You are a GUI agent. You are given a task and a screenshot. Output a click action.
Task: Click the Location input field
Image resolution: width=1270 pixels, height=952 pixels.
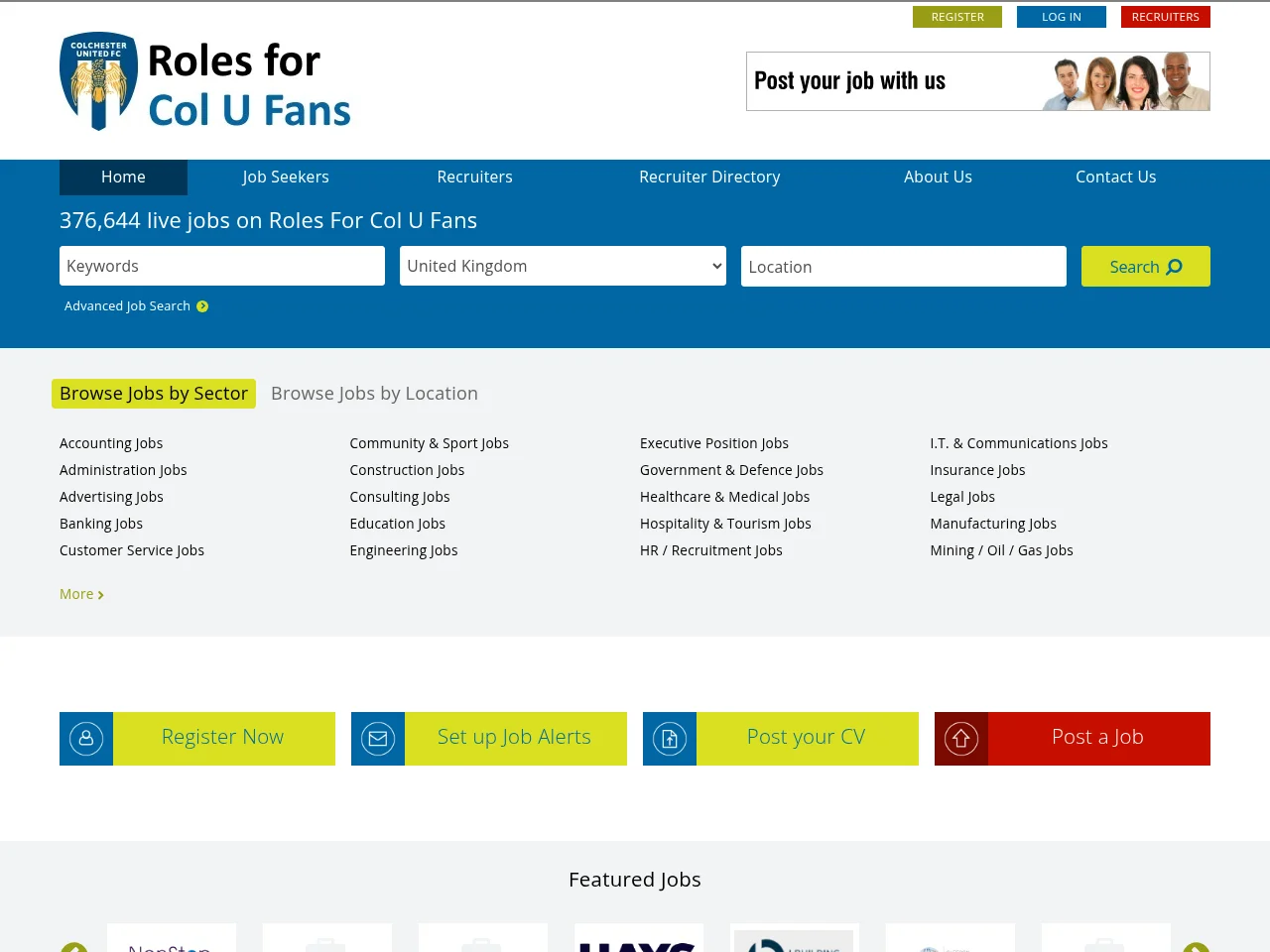point(904,267)
